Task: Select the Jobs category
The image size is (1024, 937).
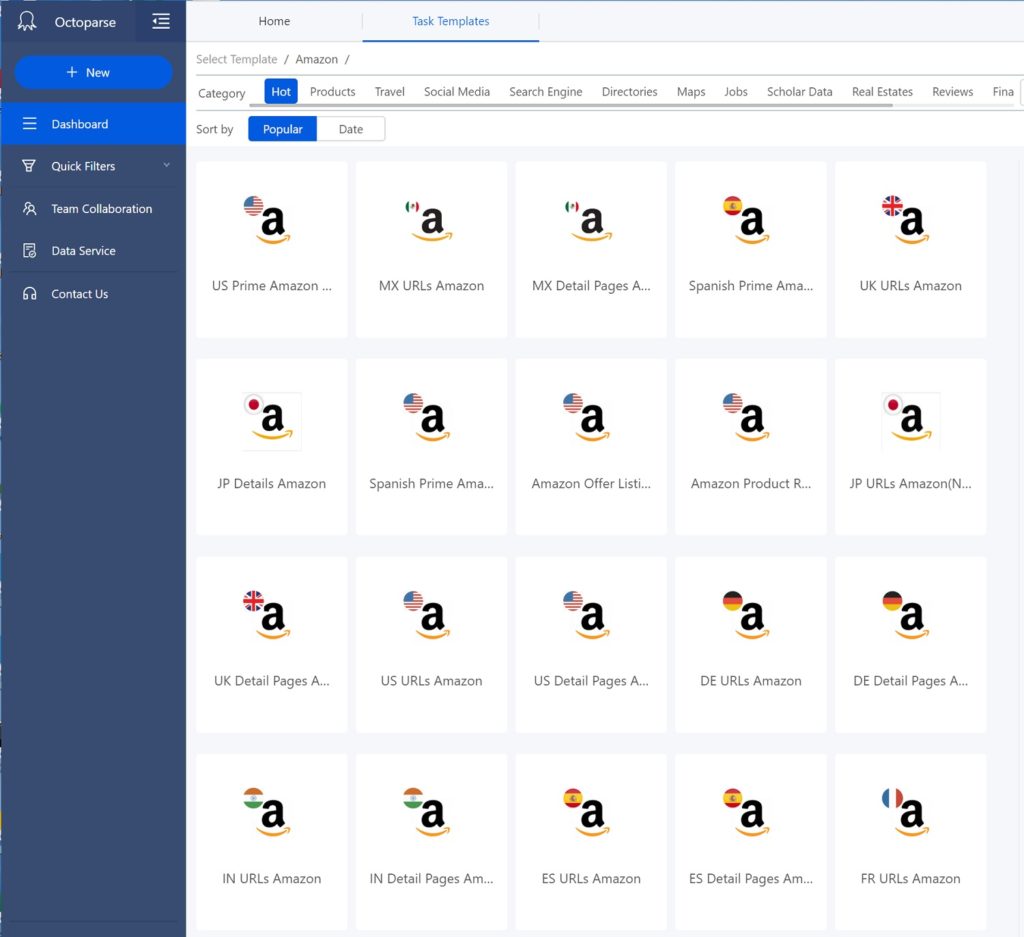Action: click(x=736, y=91)
